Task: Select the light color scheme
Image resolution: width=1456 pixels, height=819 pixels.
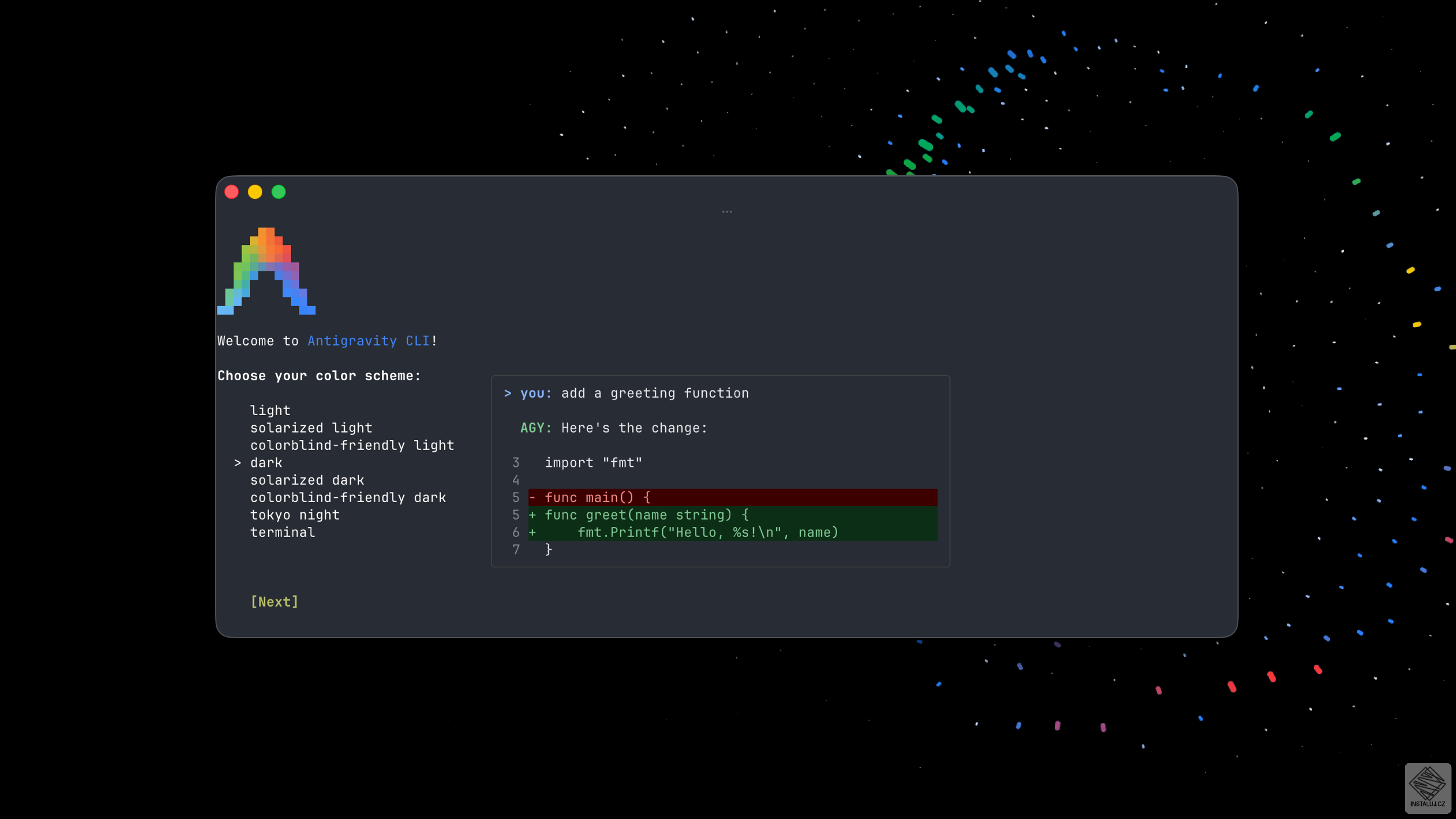Action: pos(270,411)
